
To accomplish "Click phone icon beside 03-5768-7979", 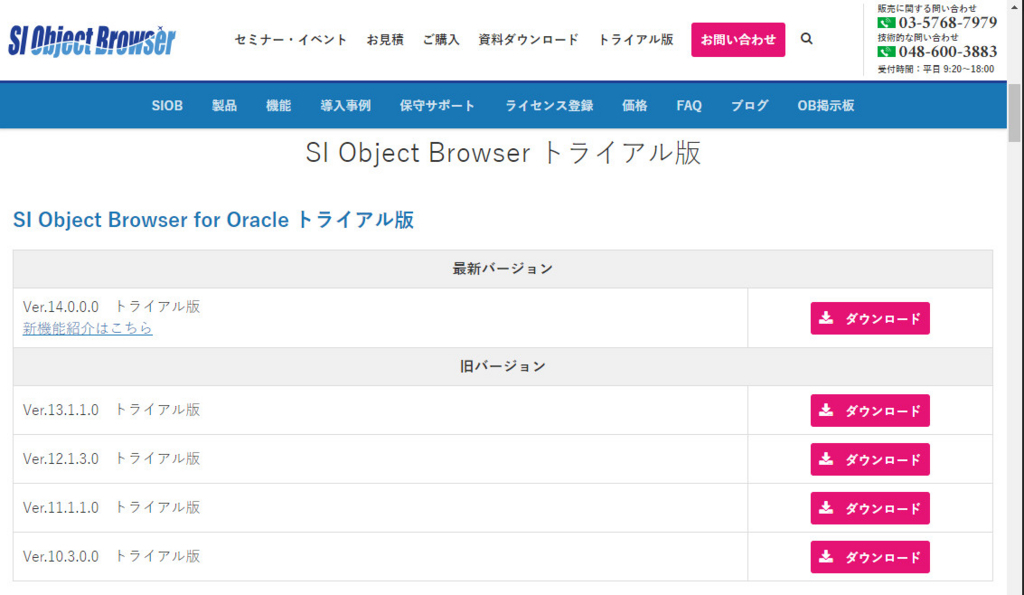I will [x=886, y=23].
